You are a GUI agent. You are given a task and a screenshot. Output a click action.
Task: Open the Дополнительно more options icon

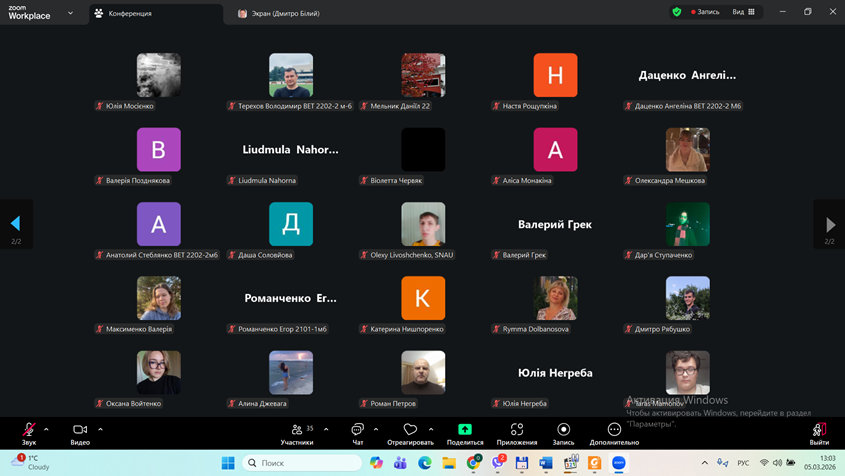point(614,430)
